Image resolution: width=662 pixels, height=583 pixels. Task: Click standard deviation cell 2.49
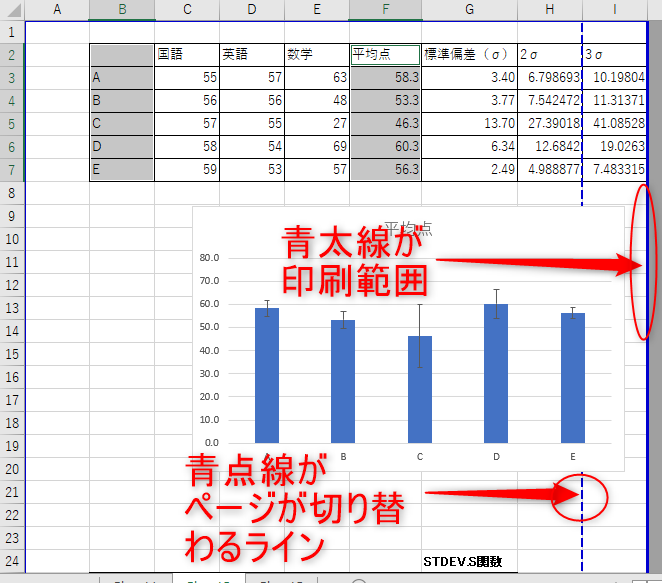469,170
